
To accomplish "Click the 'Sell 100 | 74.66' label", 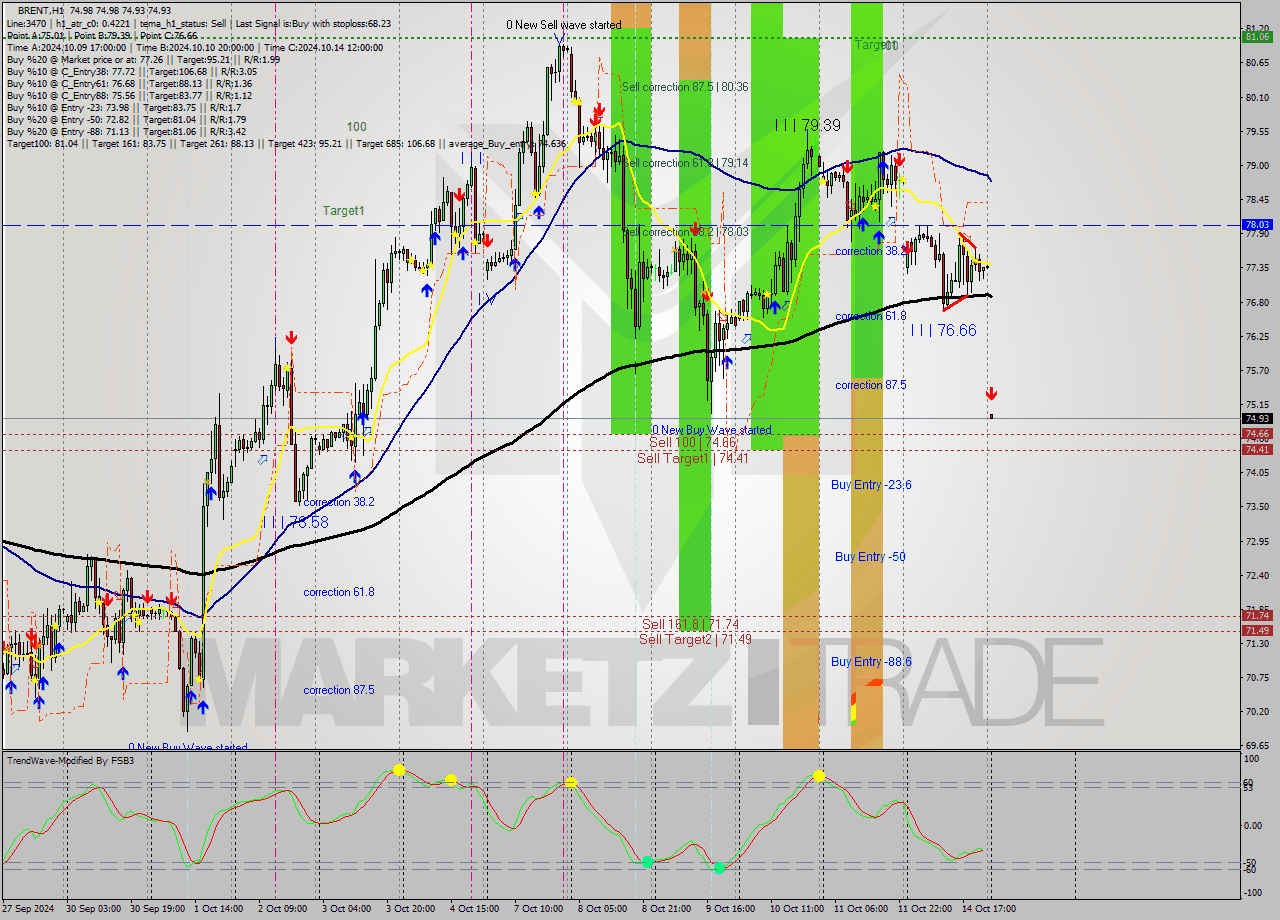I will click(x=692, y=442).
